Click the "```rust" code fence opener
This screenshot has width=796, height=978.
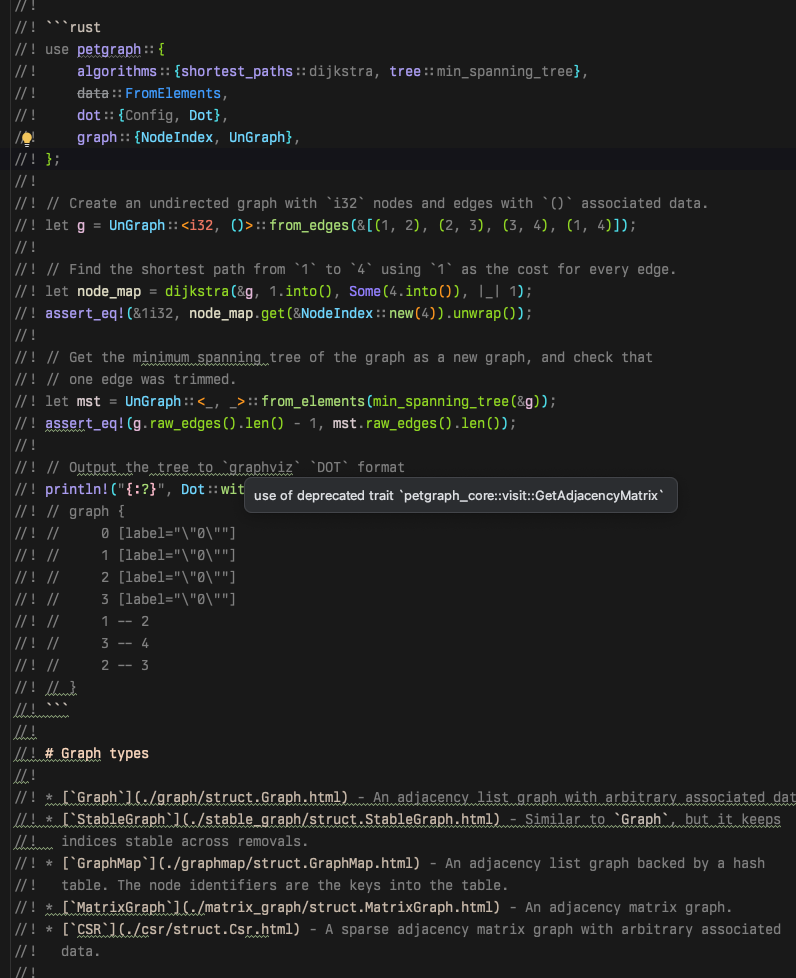point(73,27)
